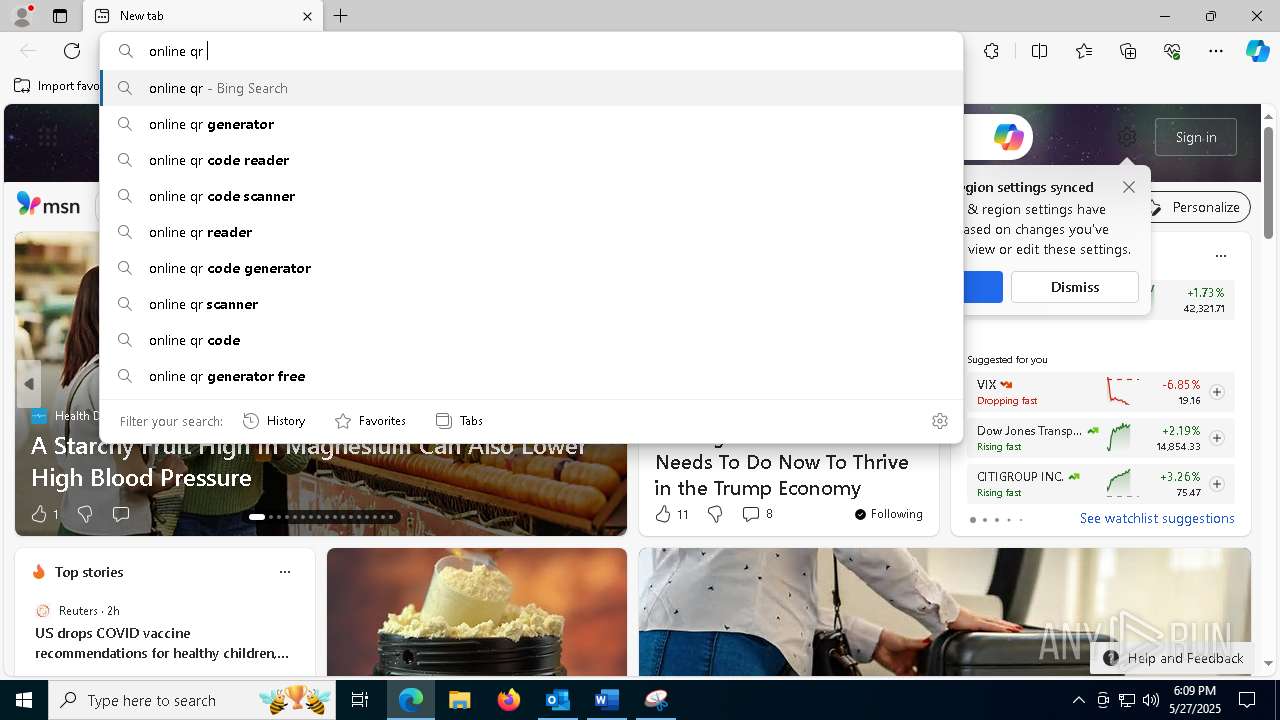
Task: Click the browser refresh icon
Action: tap(72, 51)
